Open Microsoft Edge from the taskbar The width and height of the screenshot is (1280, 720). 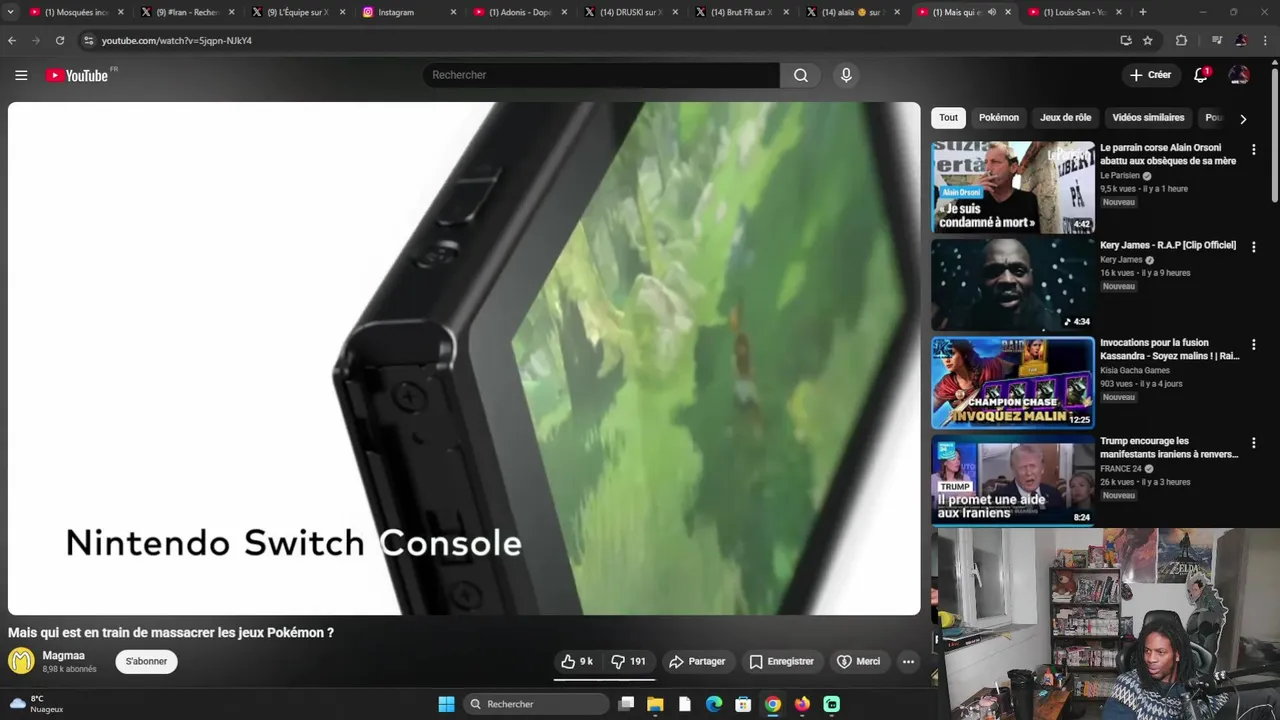pos(714,704)
